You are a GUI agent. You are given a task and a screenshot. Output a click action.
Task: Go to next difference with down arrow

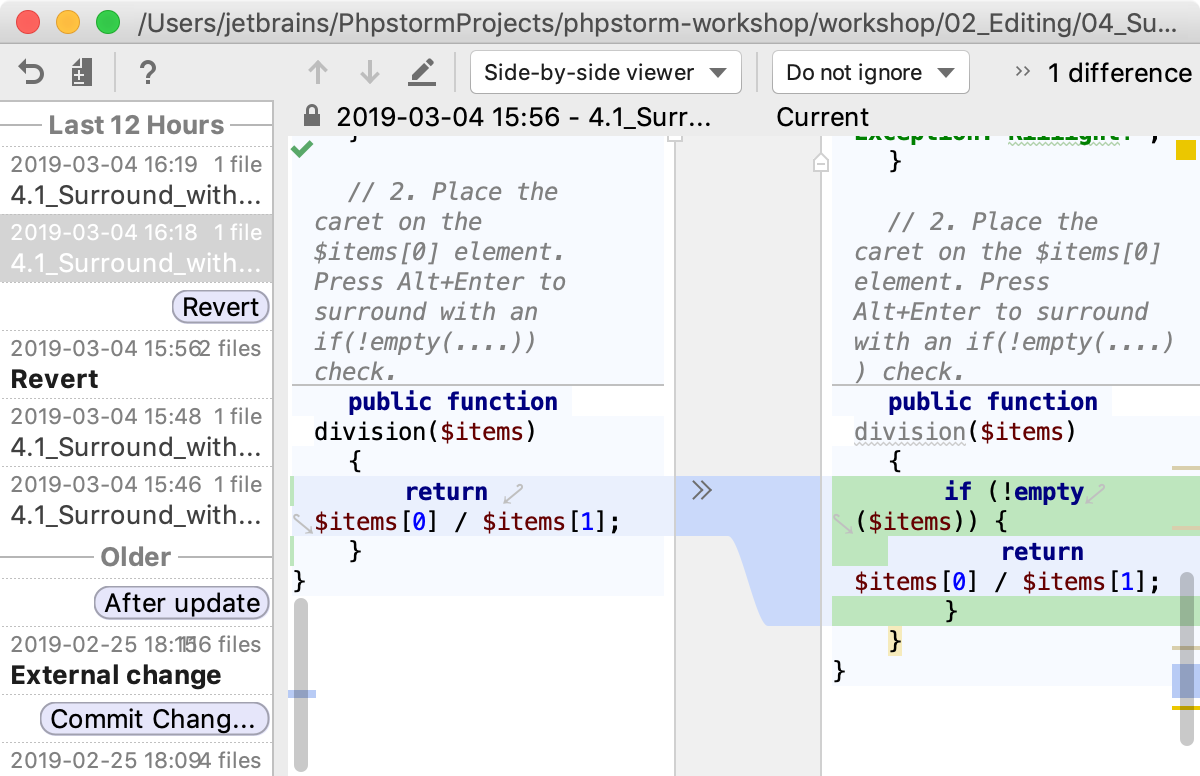[x=370, y=72]
